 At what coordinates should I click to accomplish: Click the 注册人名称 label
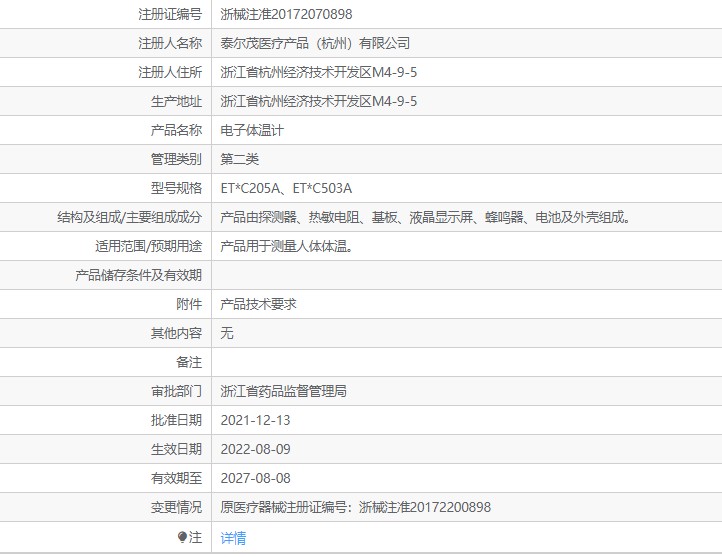click(x=170, y=43)
